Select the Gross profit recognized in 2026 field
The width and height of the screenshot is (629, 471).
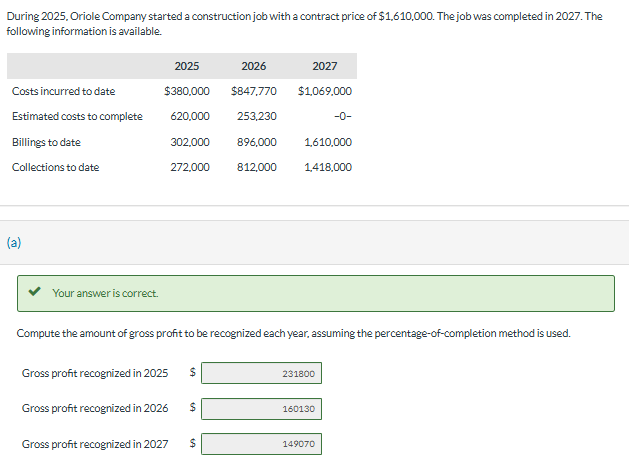click(x=261, y=409)
